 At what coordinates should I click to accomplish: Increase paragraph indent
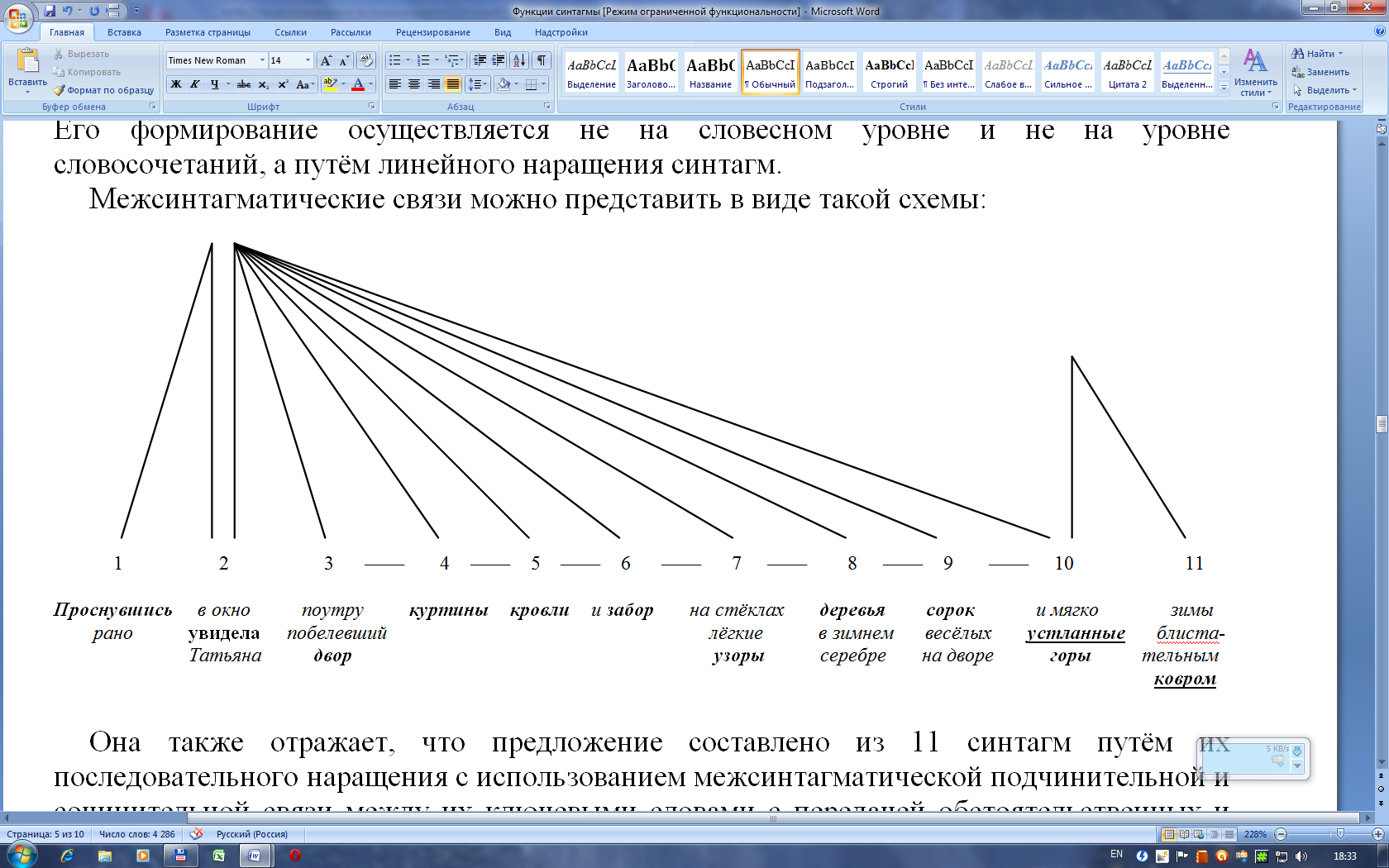[499, 60]
